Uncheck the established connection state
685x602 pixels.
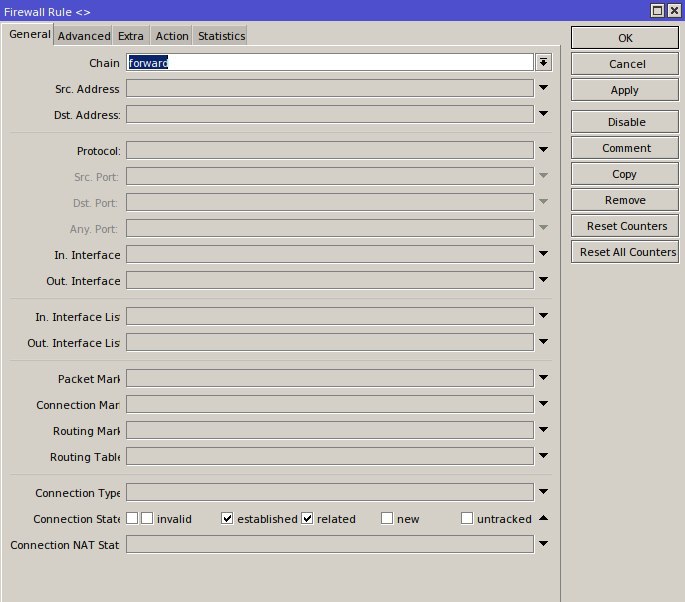pos(227,518)
